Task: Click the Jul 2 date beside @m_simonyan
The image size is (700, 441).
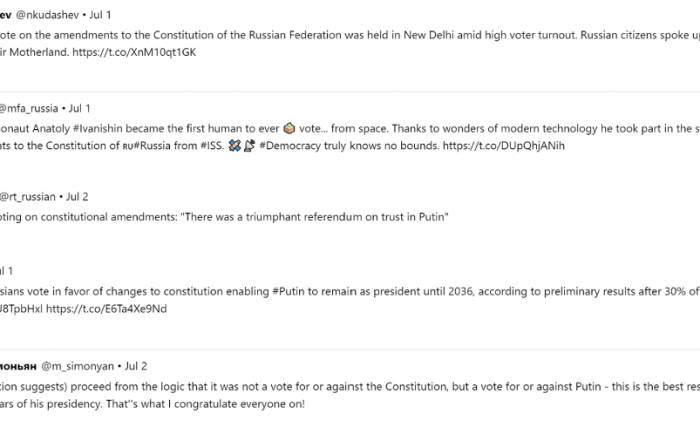Action: tap(136, 366)
